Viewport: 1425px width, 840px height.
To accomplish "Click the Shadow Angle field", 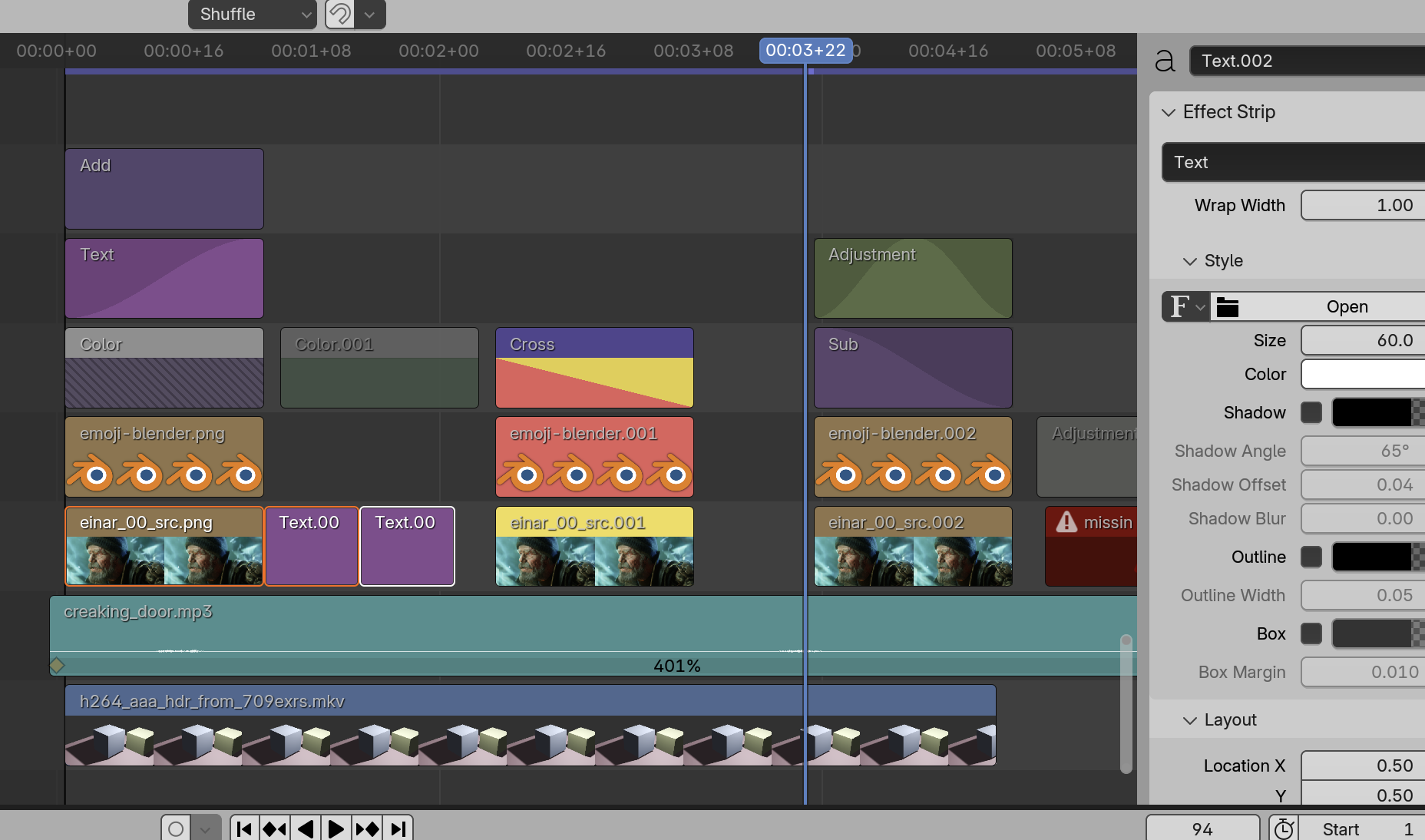I will click(x=1363, y=451).
